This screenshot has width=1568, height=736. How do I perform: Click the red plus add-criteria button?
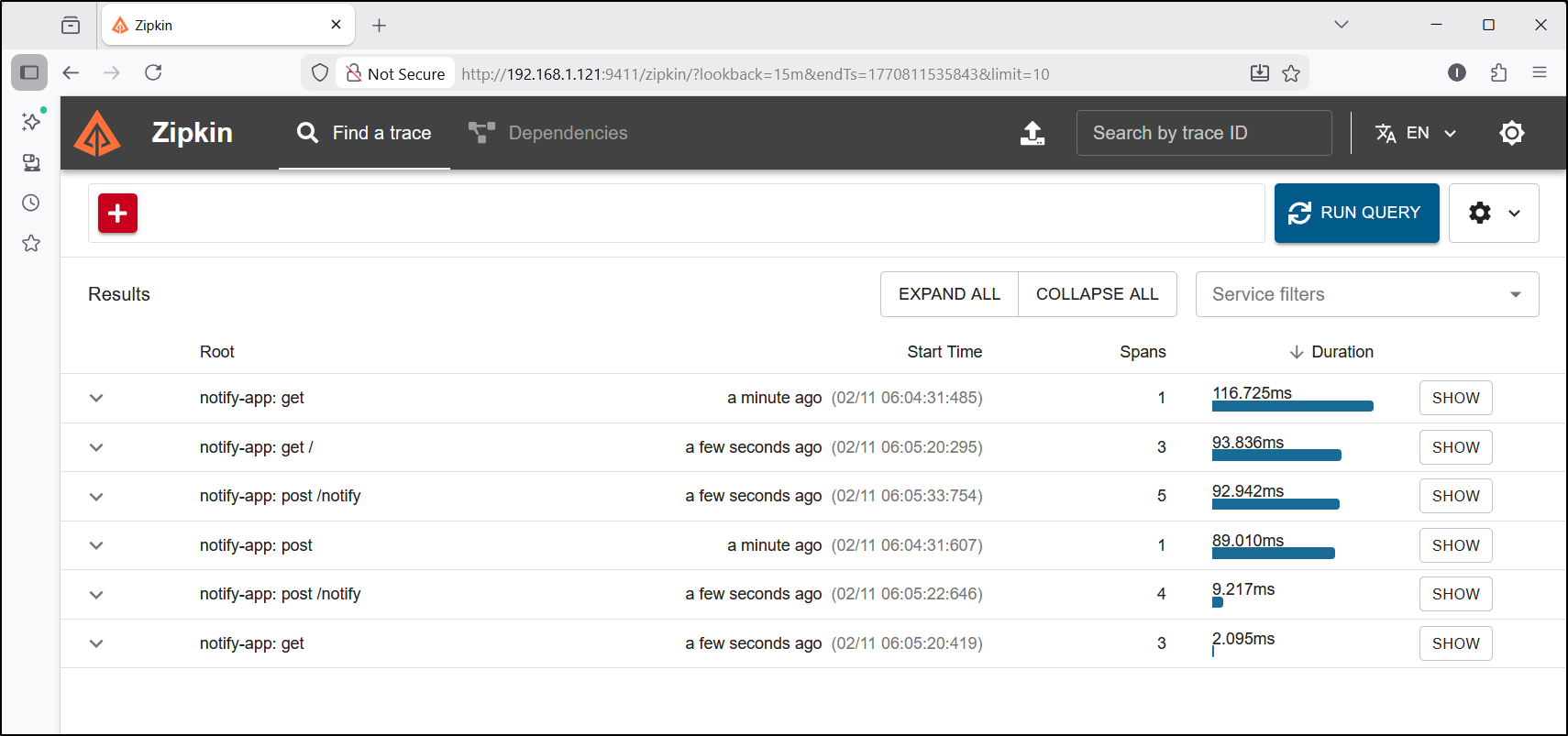coord(117,214)
